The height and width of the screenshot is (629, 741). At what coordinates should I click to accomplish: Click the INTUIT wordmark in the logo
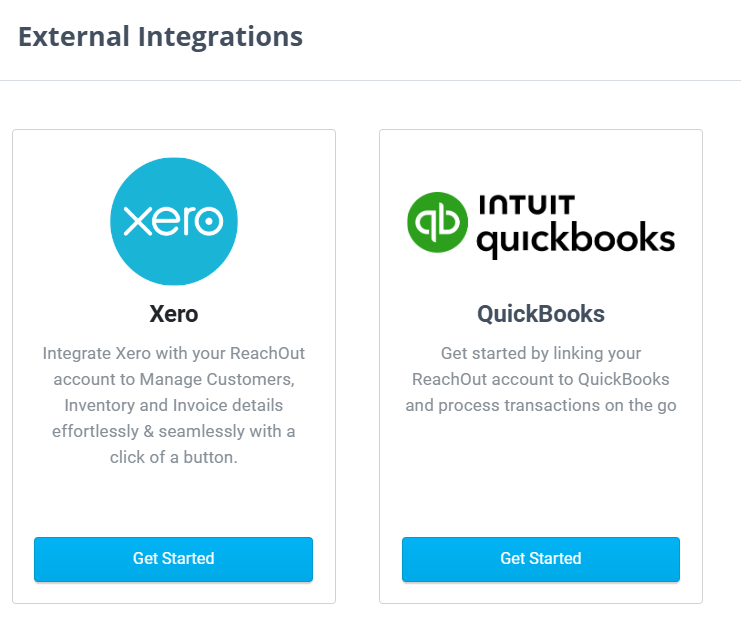coord(527,205)
